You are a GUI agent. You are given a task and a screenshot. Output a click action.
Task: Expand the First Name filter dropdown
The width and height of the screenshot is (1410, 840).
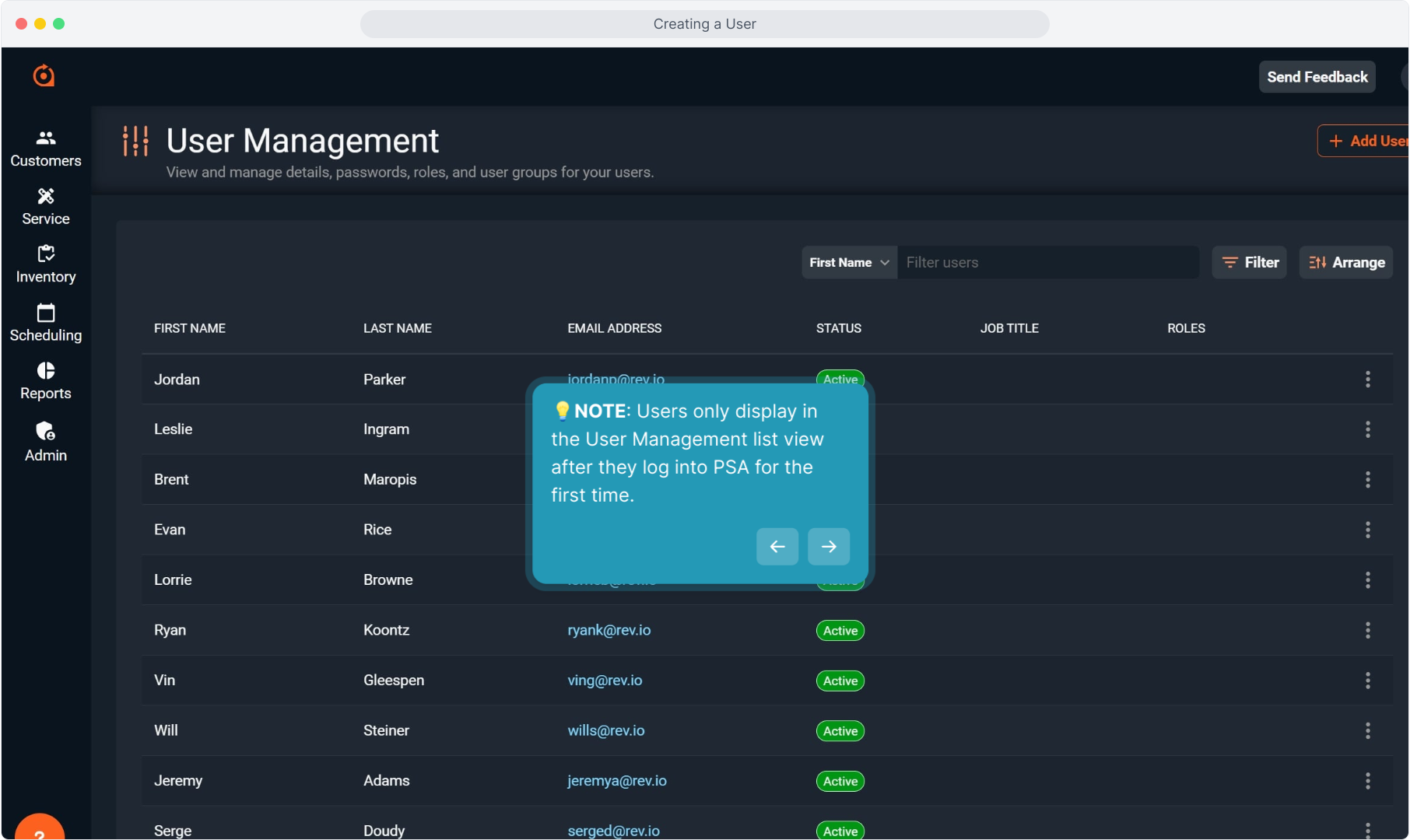tap(849, 263)
